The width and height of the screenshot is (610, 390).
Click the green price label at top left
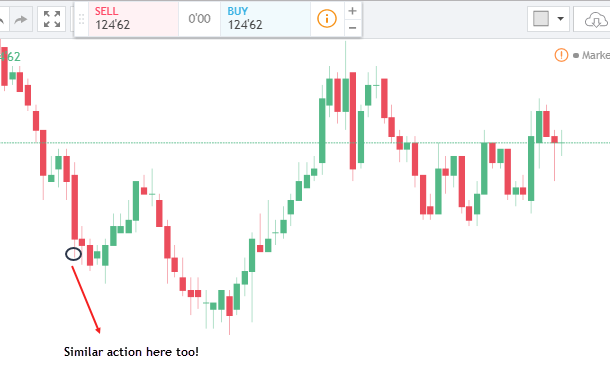(x=10, y=57)
